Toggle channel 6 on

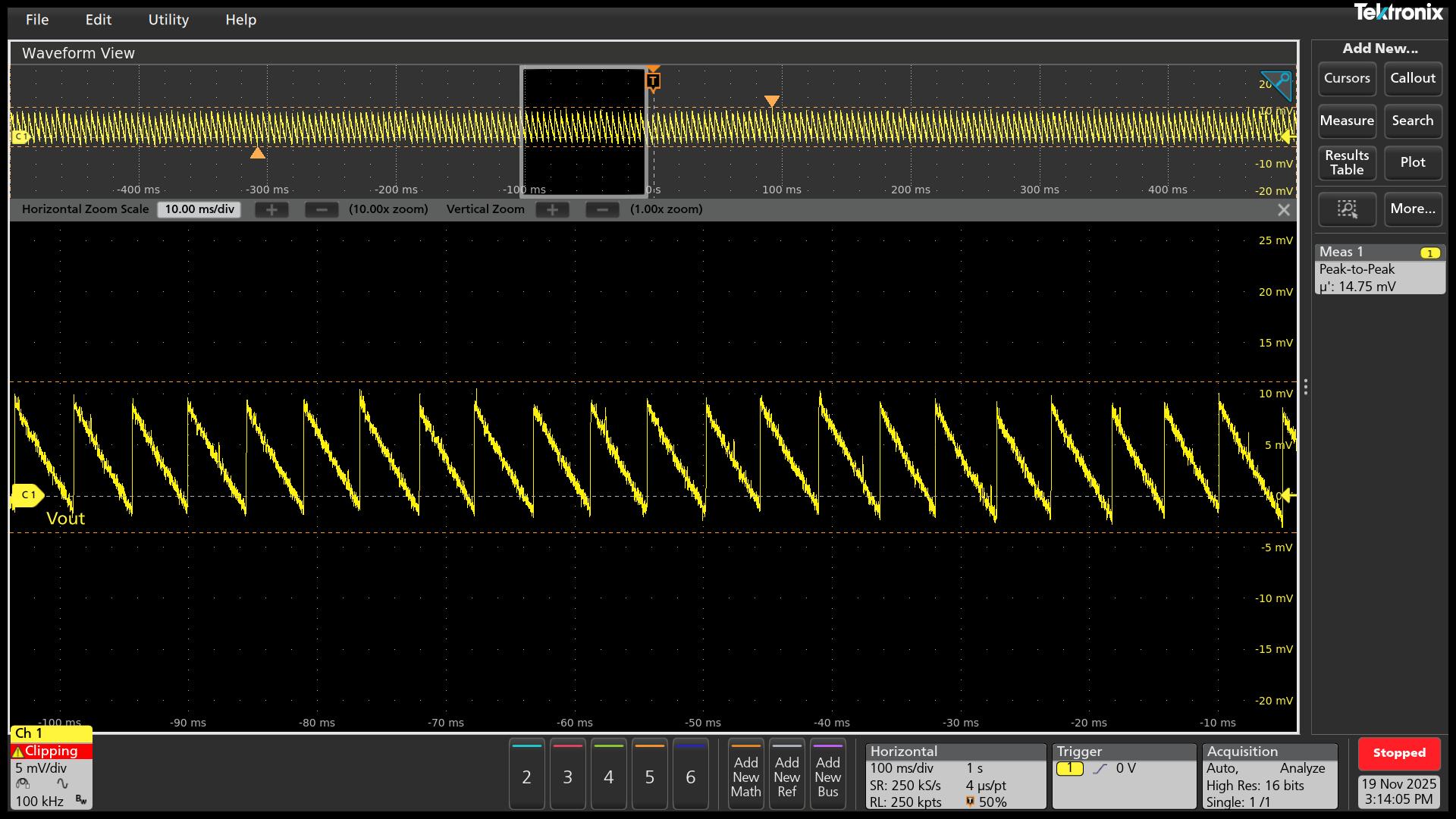click(690, 775)
